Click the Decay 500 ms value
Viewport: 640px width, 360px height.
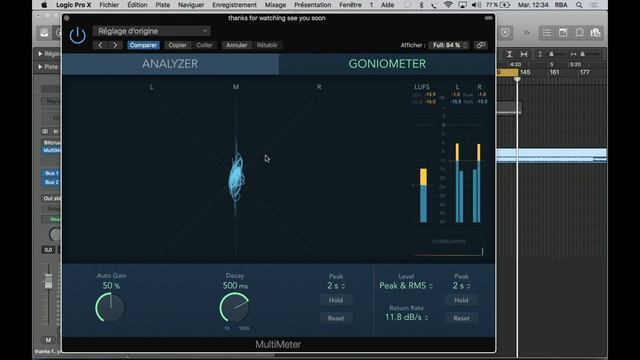click(235, 286)
